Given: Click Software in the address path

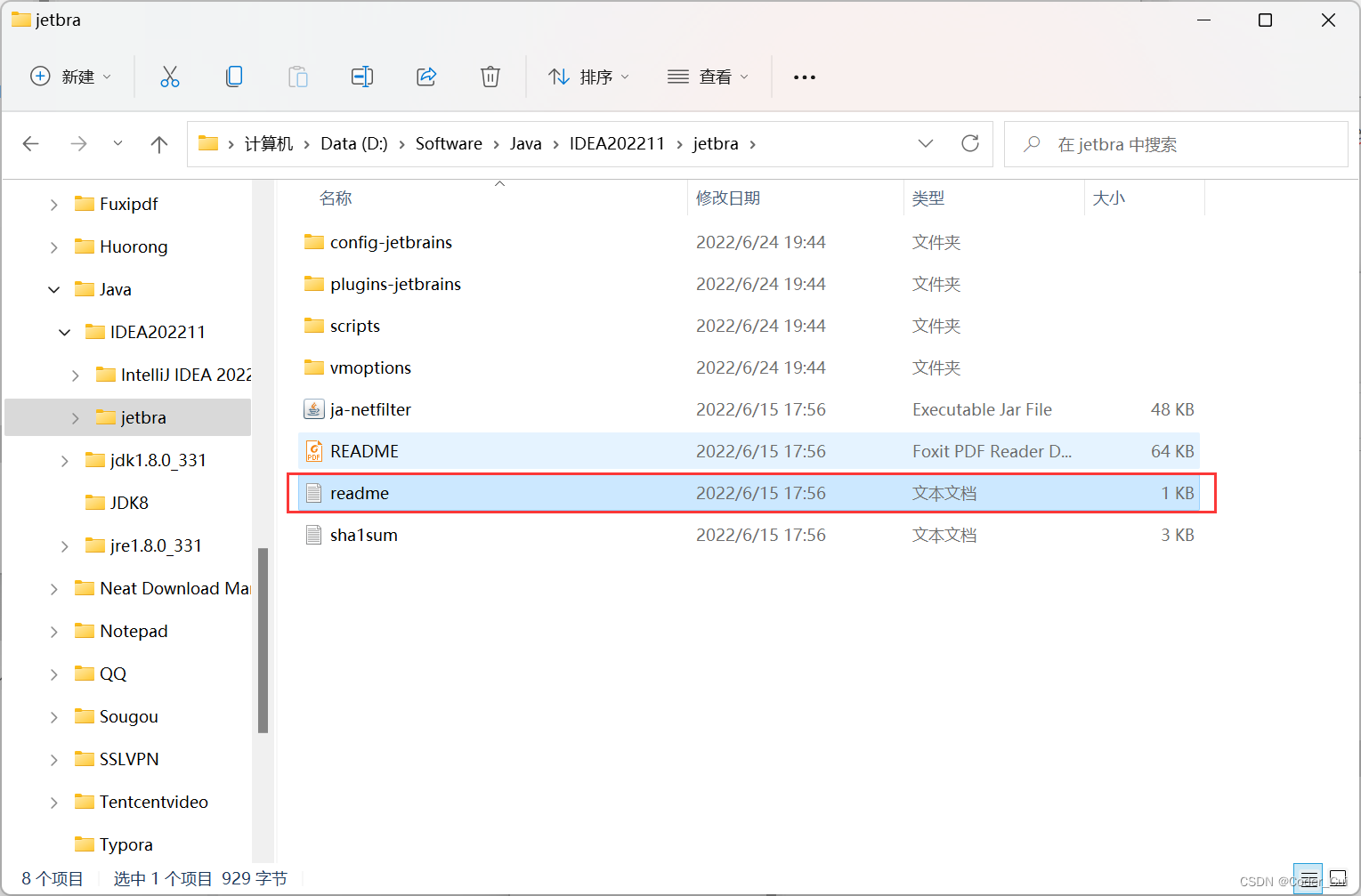Looking at the screenshot, I should pyautogui.click(x=449, y=144).
